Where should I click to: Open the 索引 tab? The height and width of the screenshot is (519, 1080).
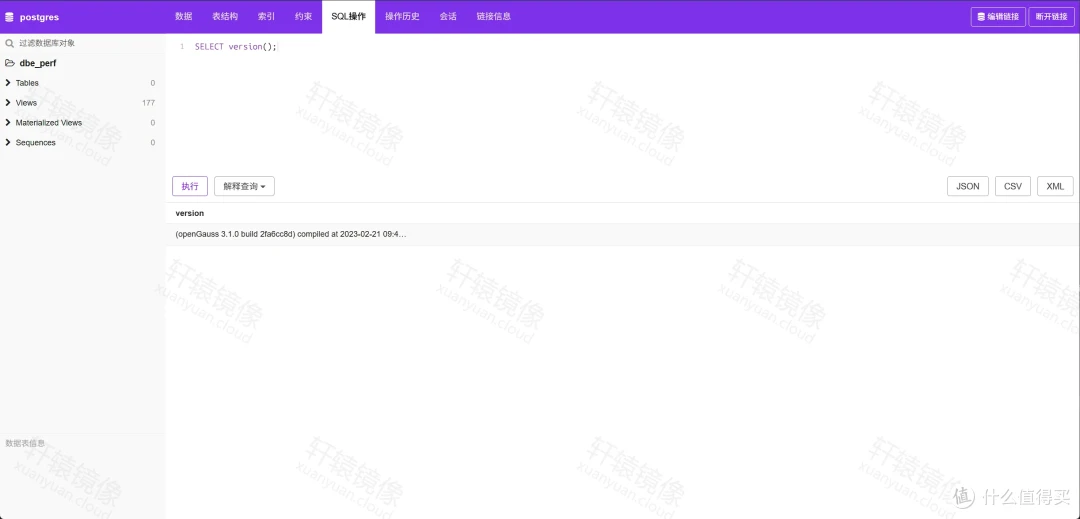point(267,17)
